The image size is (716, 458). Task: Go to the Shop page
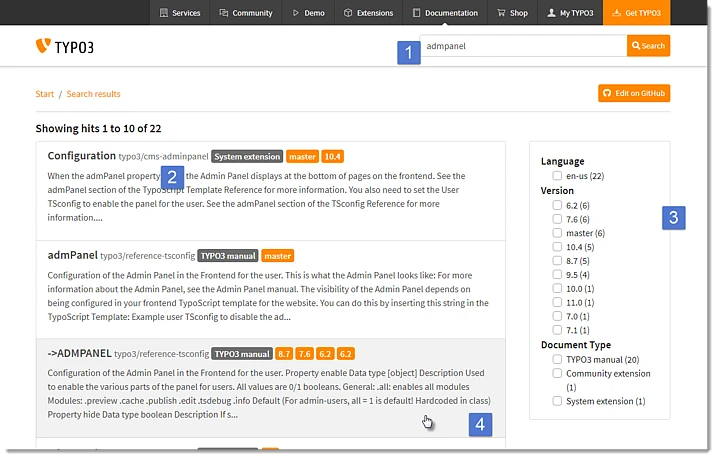point(511,13)
